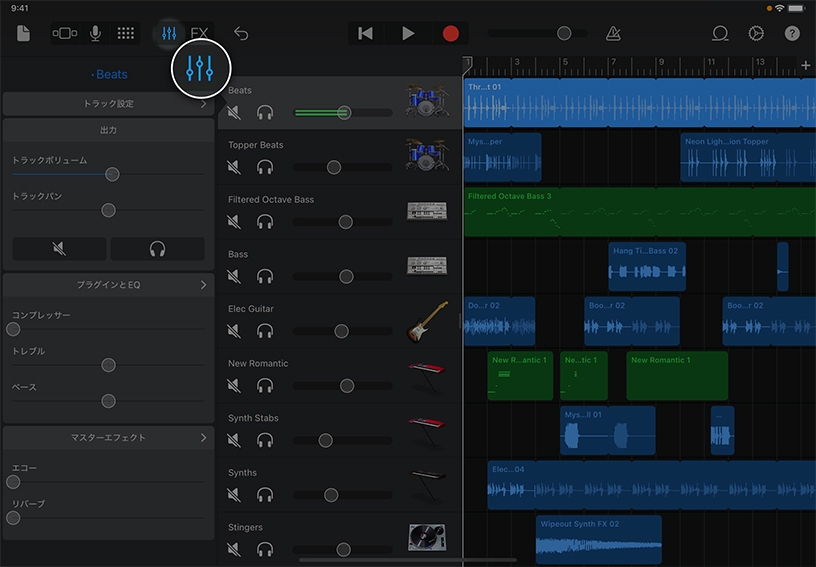Start recording with the red record button
Image resolution: width=816 pixels, height=567 pixels.
point(450,33)
